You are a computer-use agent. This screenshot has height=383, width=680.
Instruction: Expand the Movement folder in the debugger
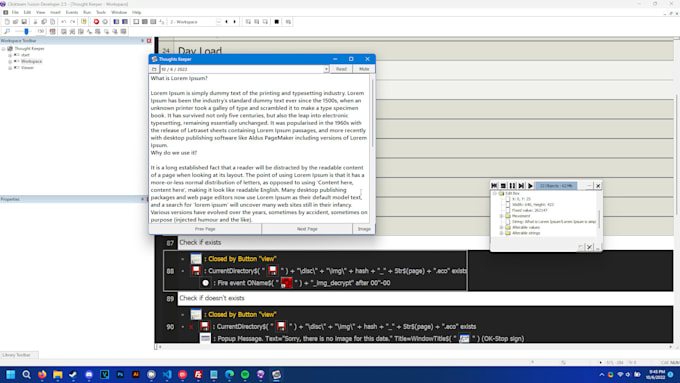[501, 216]
